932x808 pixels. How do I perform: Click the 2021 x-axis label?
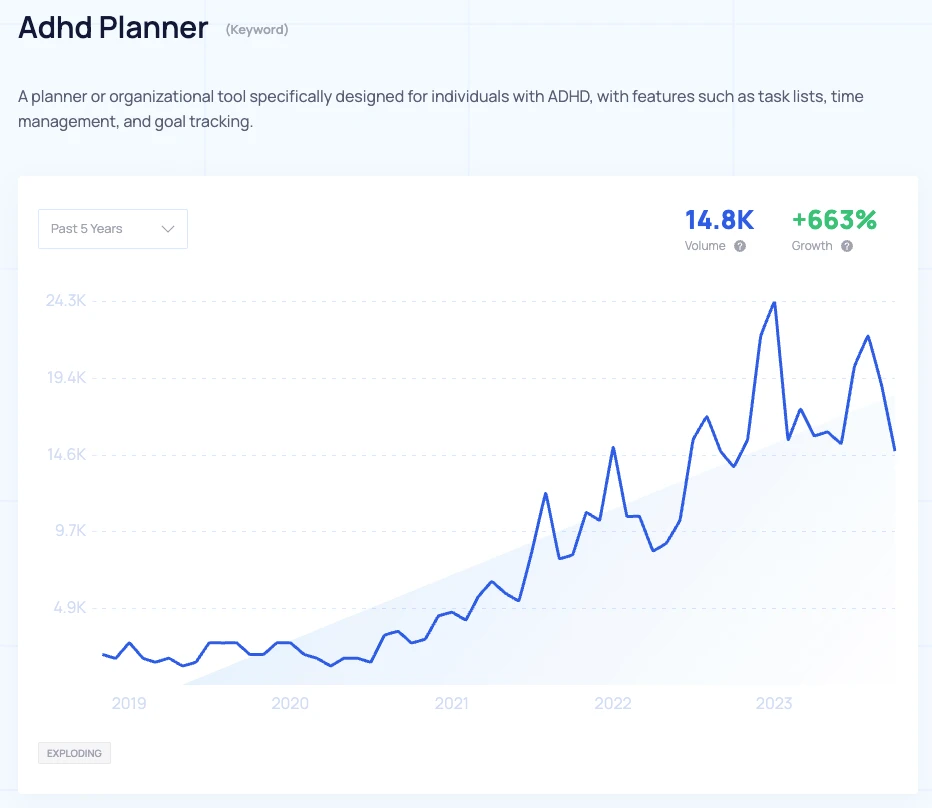(452, 704)
